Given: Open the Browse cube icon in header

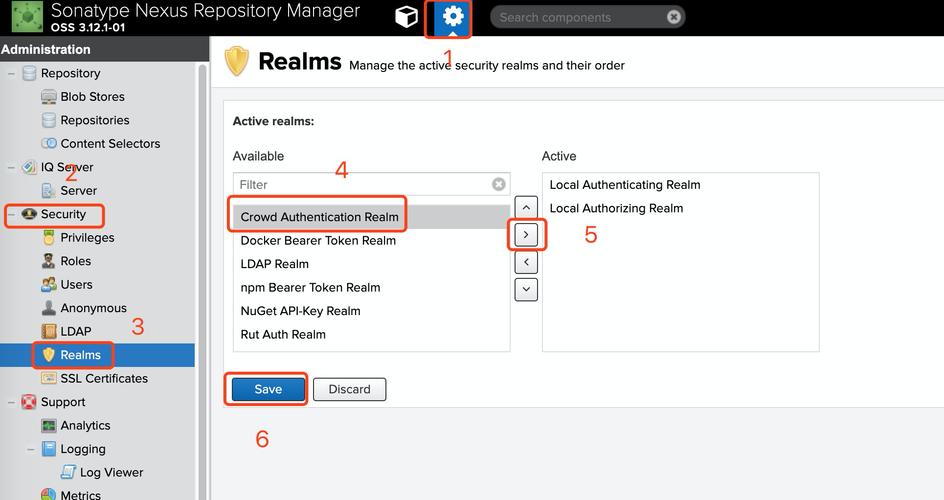Looking at the screenshot, I should click(x=406, y=17).
